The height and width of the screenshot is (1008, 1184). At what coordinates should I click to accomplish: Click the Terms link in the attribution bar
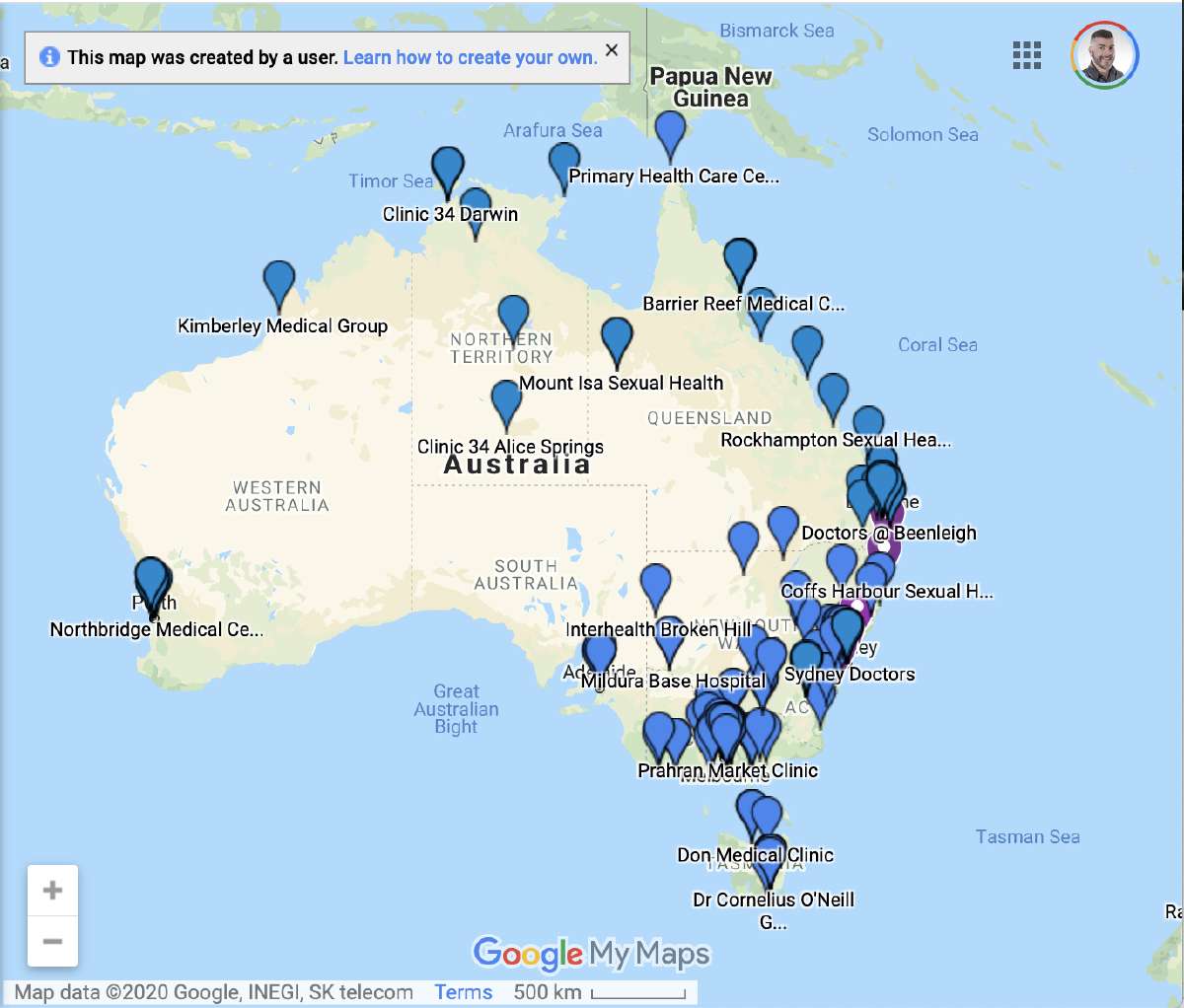(463, 991)
